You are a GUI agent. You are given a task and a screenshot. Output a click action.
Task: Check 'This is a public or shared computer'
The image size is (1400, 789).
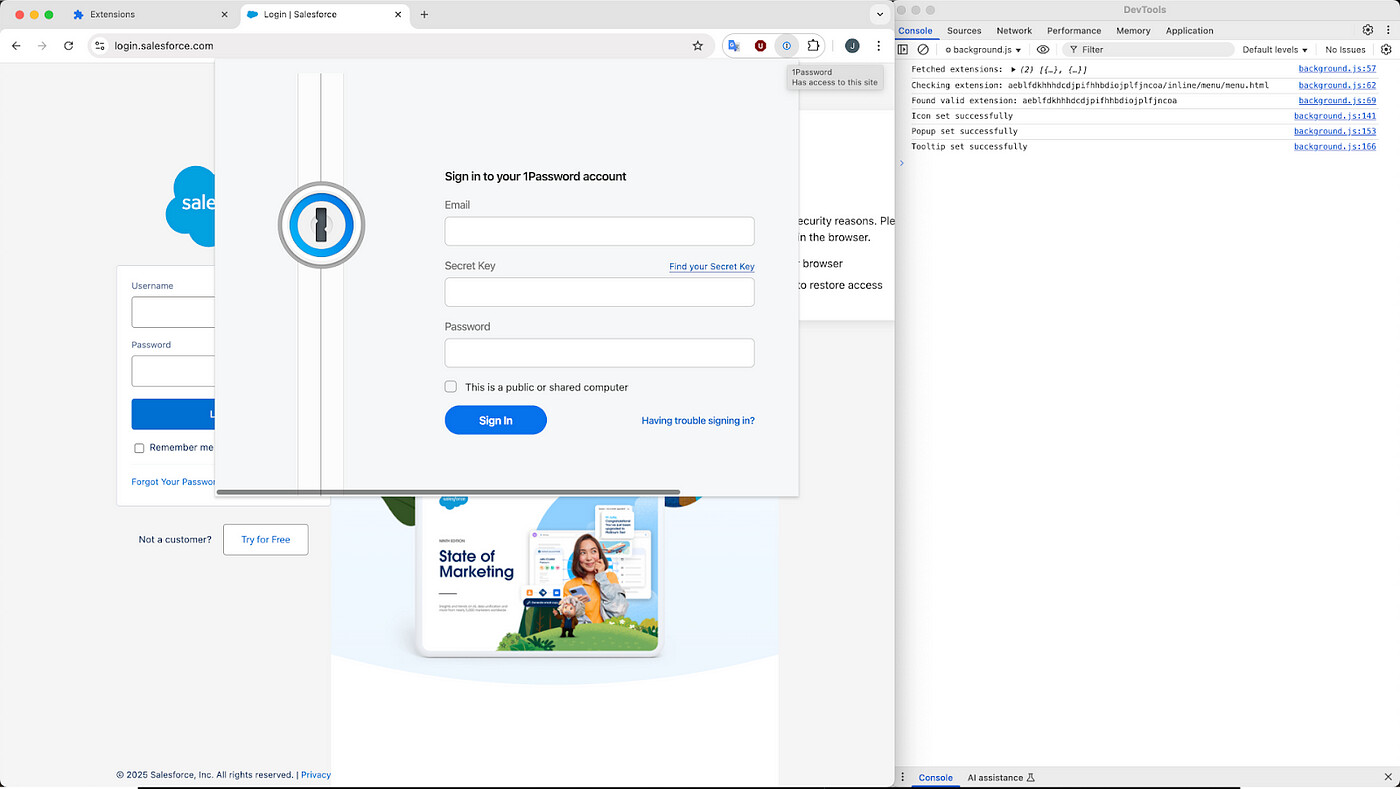451,387
